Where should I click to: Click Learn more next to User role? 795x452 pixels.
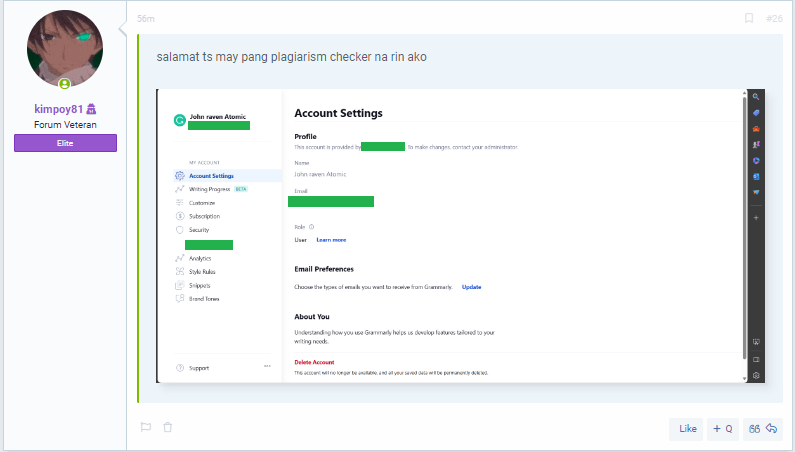click(x=331, y=240)
